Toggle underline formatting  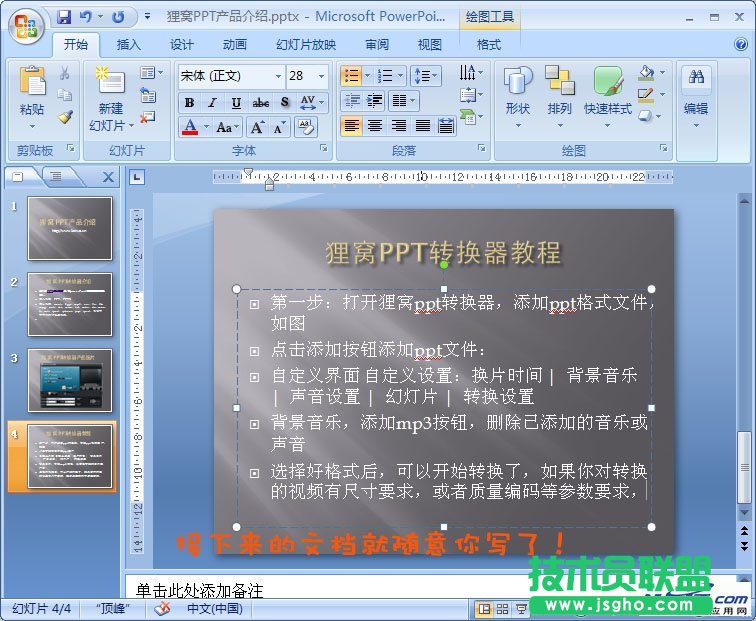236,103
